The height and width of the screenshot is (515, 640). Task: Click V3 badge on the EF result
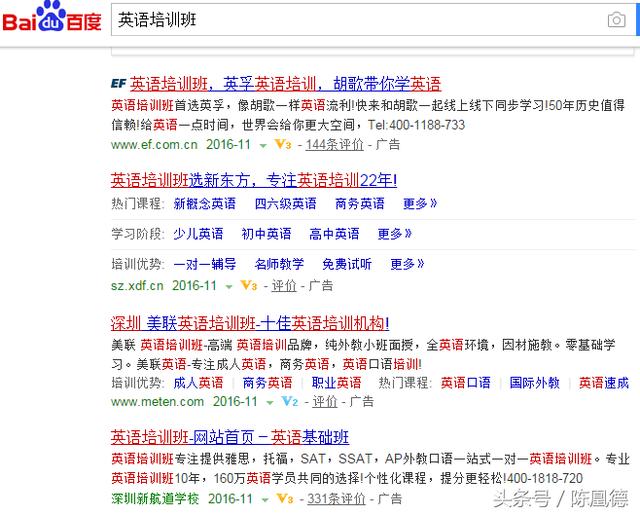pyautogui.click(x=282, y=144)
